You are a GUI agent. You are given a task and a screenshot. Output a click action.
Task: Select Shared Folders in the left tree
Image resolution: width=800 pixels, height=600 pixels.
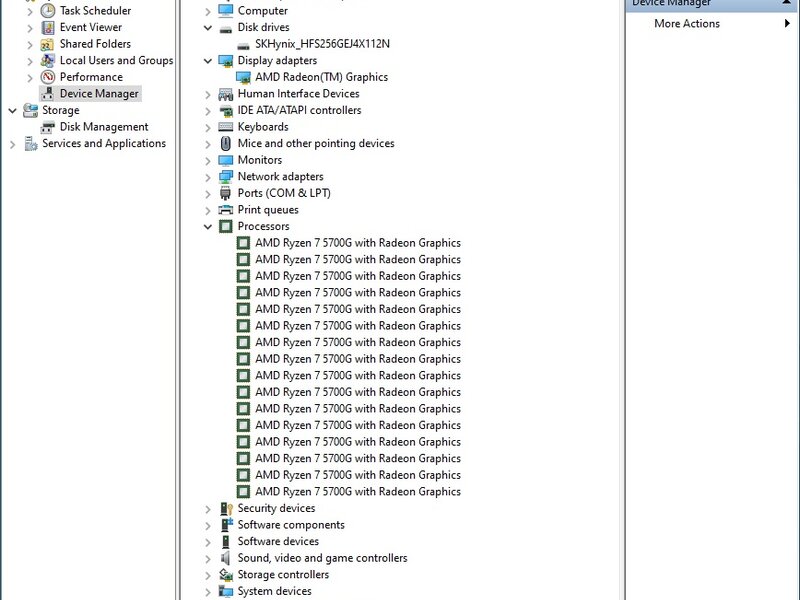point(95,44)
